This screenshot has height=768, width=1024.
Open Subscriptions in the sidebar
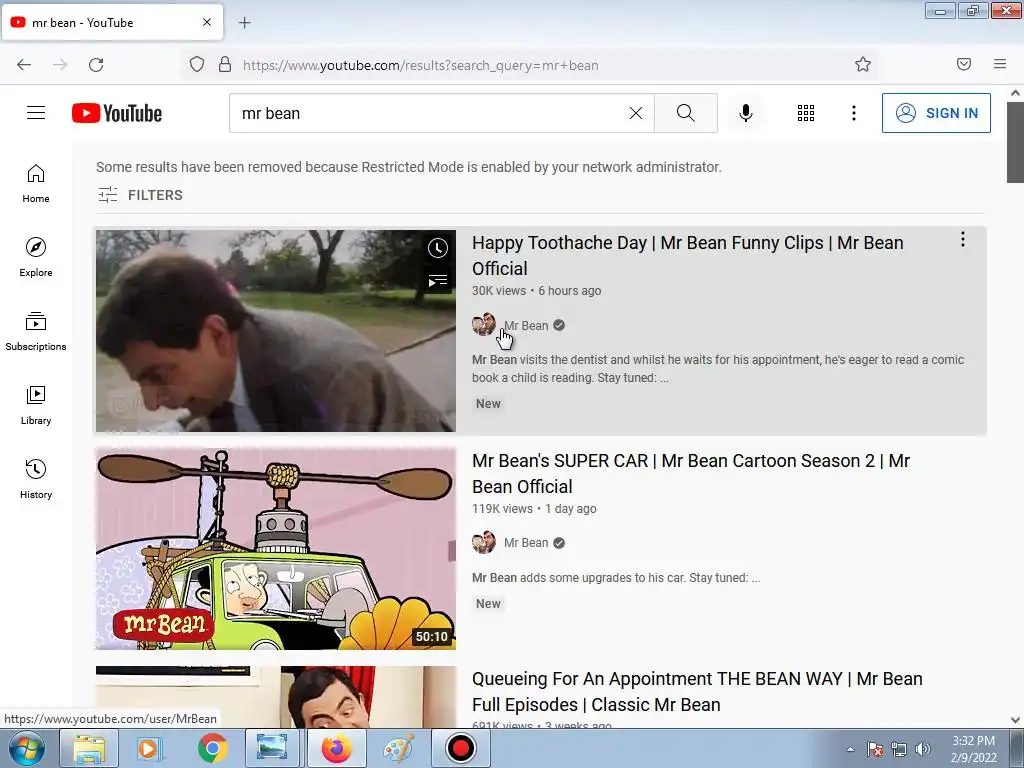(x=36, y=331)
